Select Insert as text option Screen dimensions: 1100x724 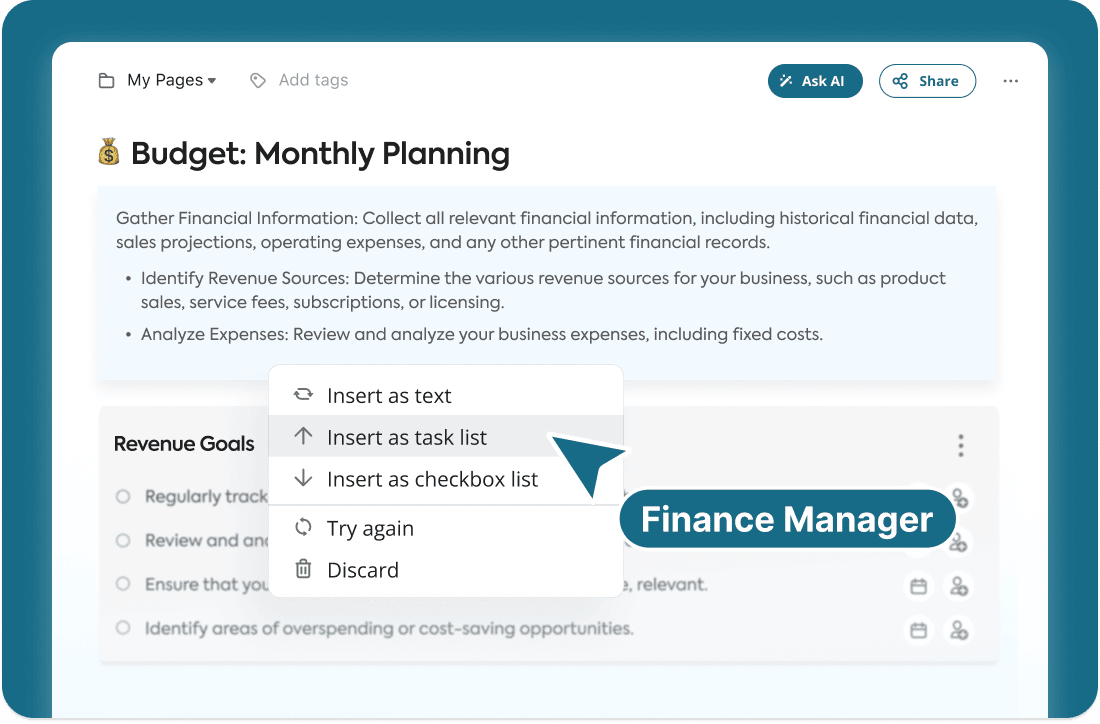pos(445,395)
